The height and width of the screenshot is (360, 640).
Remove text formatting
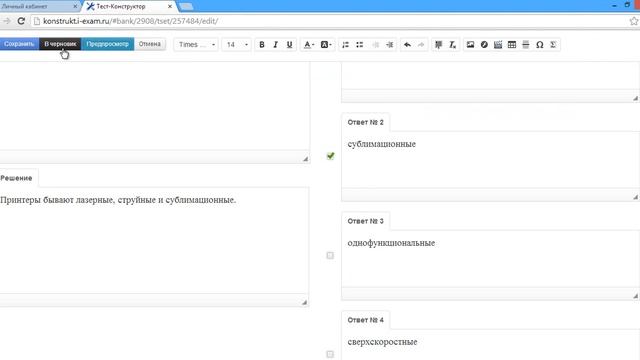pyautogui.click(x=452, y=44)
